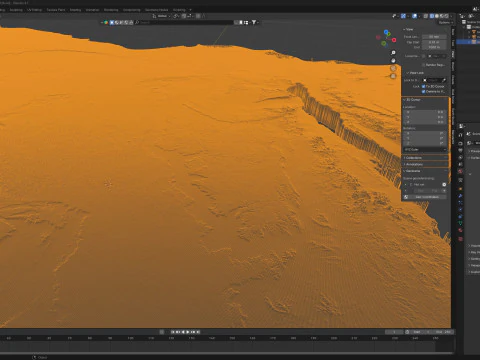Jump to the end frame in timeline
Image resolution: width=480 pixels, height=360 pixels.
click(198, 332)
